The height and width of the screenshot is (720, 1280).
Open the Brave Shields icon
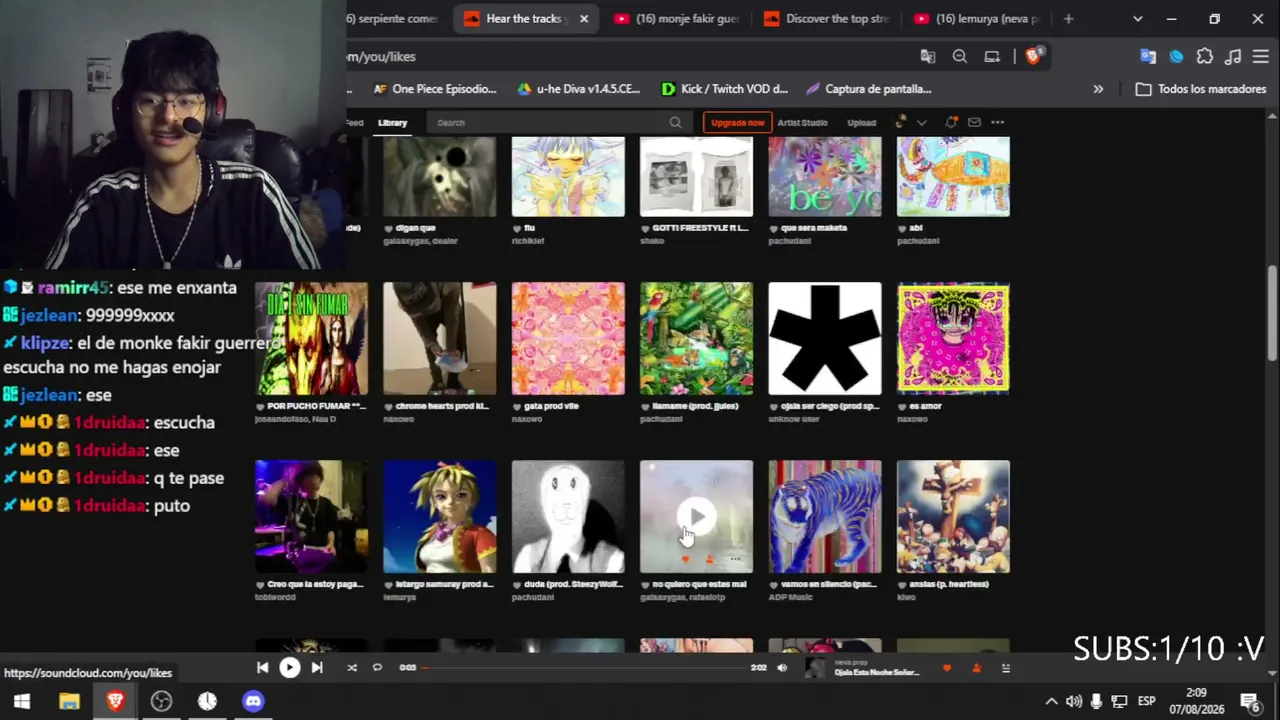[1034, 56]
